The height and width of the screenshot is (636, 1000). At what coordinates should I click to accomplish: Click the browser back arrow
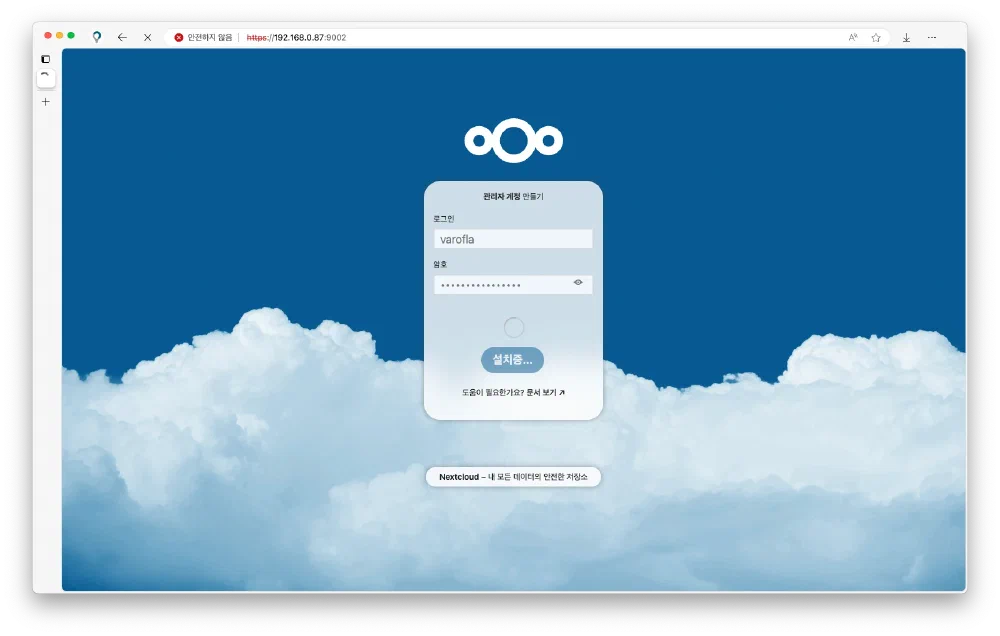[122, 37]
